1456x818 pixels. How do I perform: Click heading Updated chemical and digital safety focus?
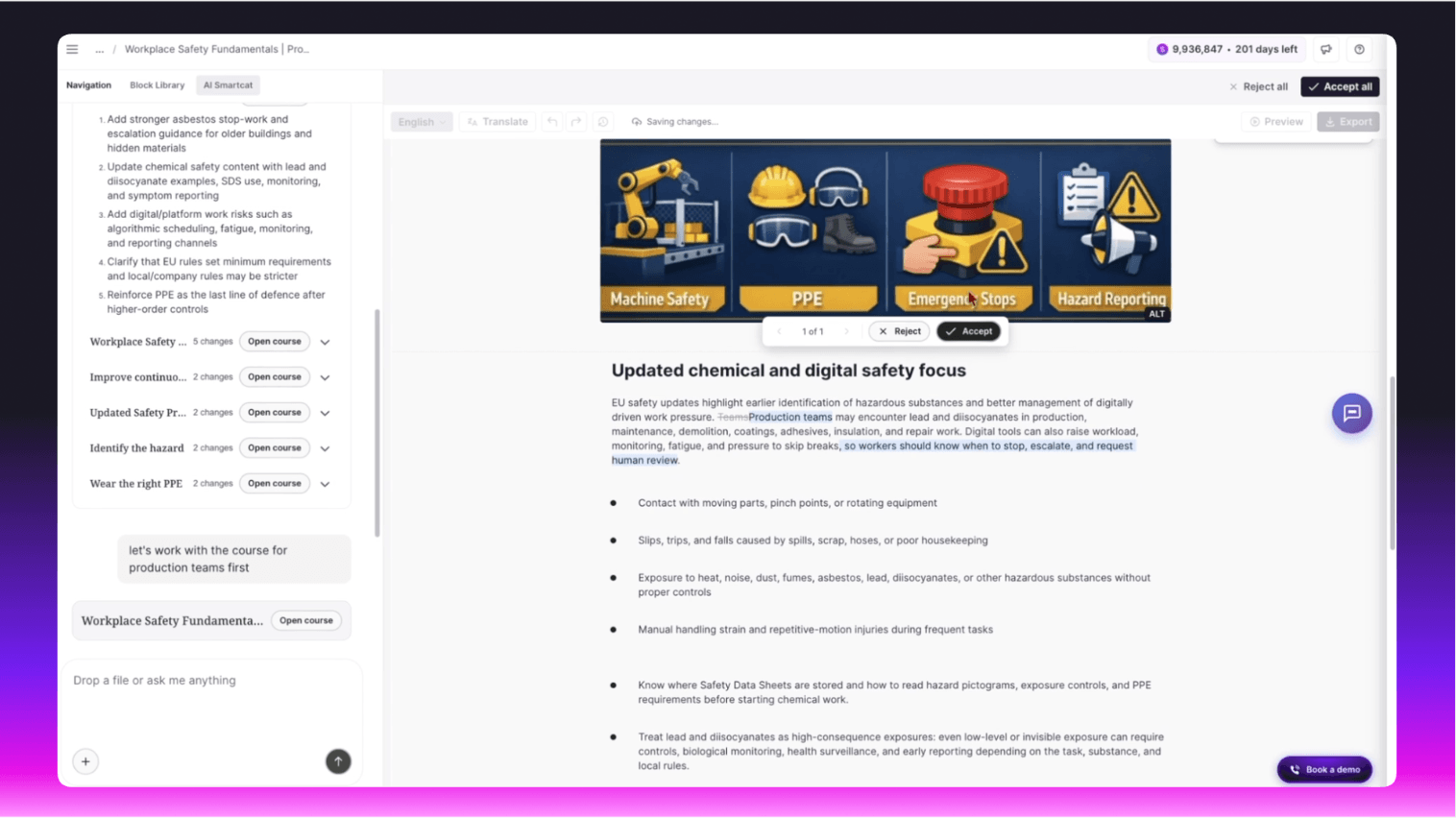(x=789, y=371)
